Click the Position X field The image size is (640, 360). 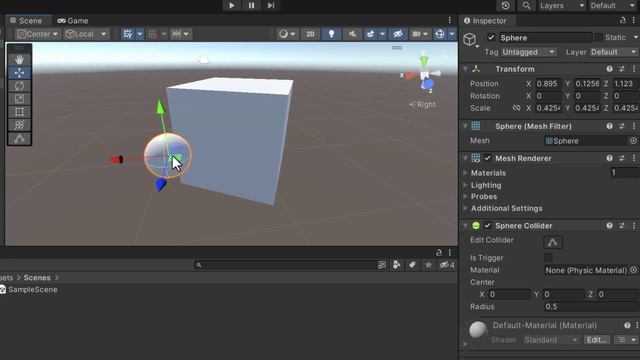coord(548,84)
